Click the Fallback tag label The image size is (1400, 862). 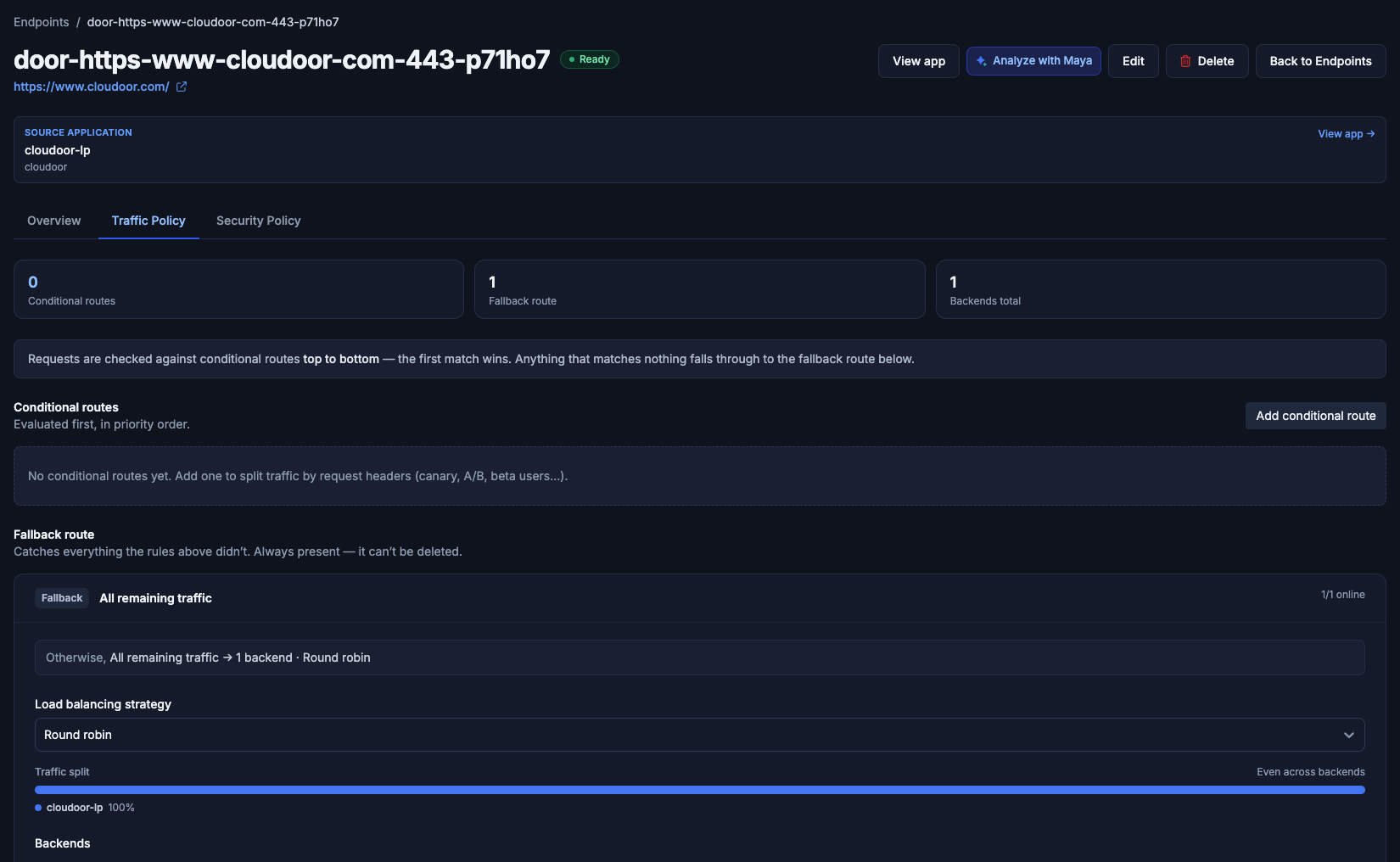click(62, 598)
